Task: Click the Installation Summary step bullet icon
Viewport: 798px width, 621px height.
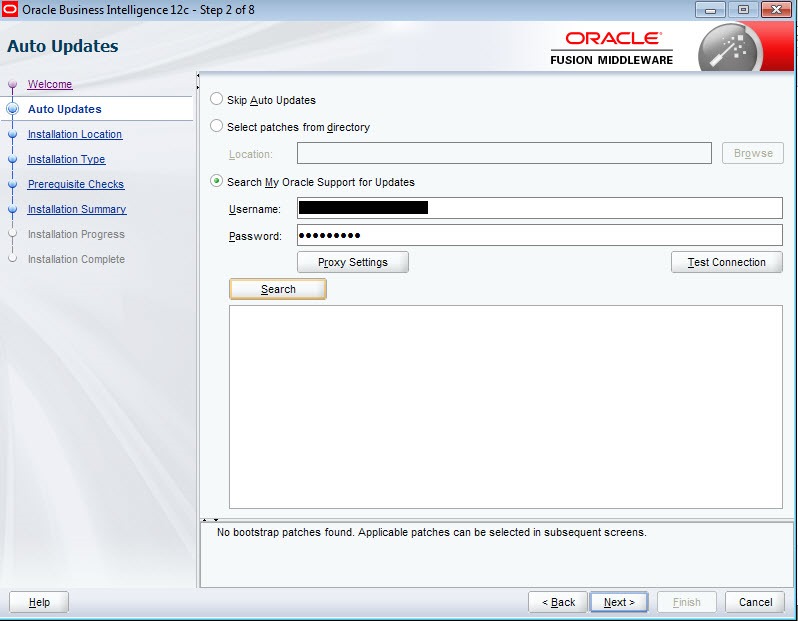Action: [13, 209]
